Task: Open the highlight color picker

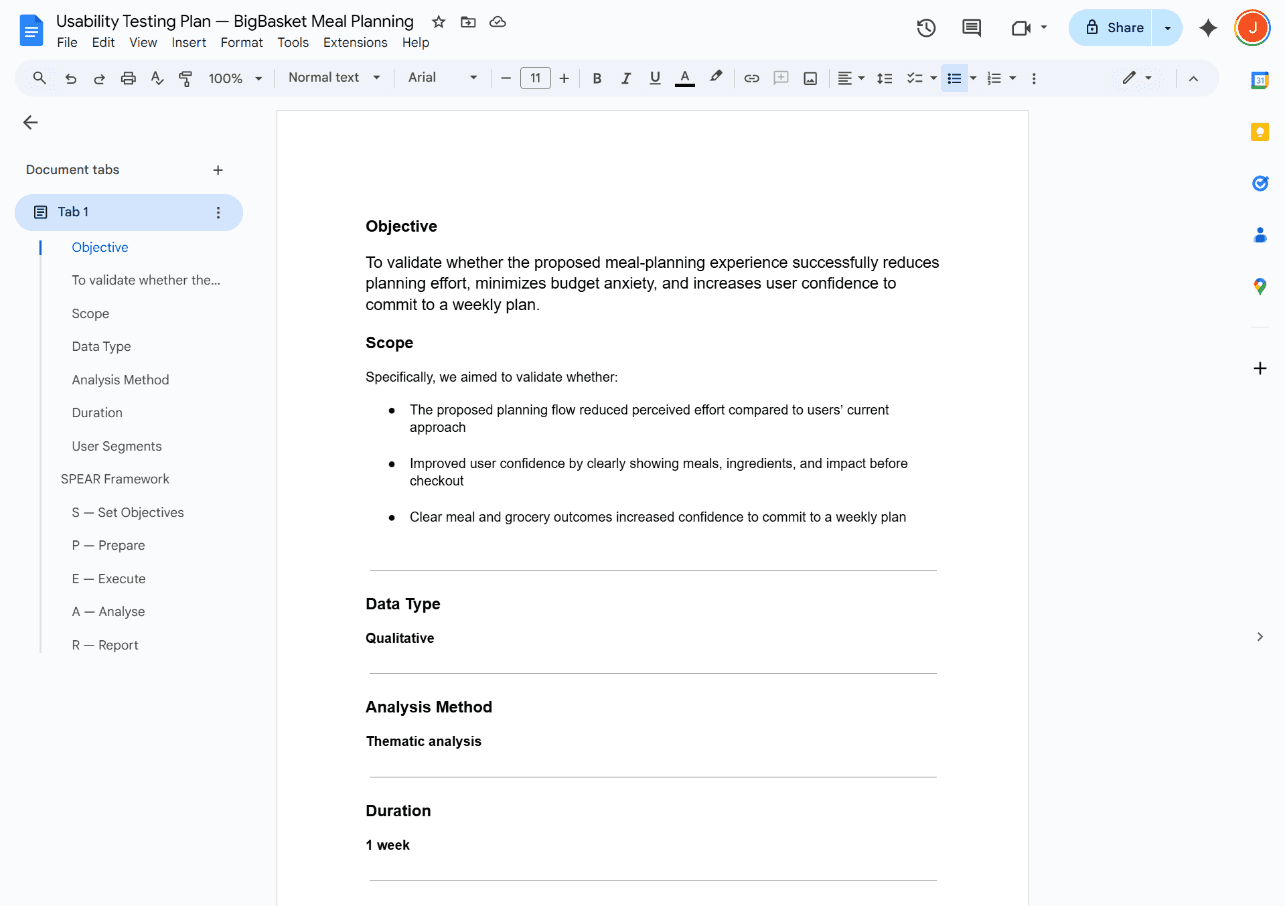Action: [x=716, y=78]
